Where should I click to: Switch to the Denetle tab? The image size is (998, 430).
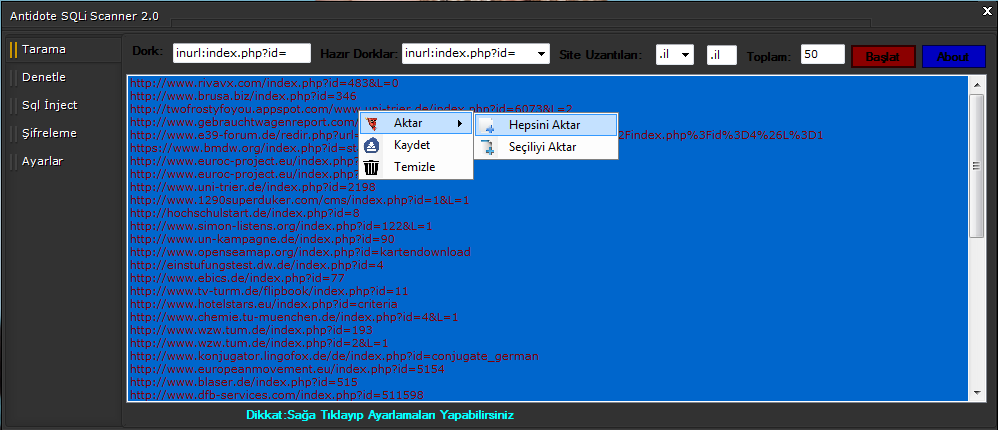62,77
